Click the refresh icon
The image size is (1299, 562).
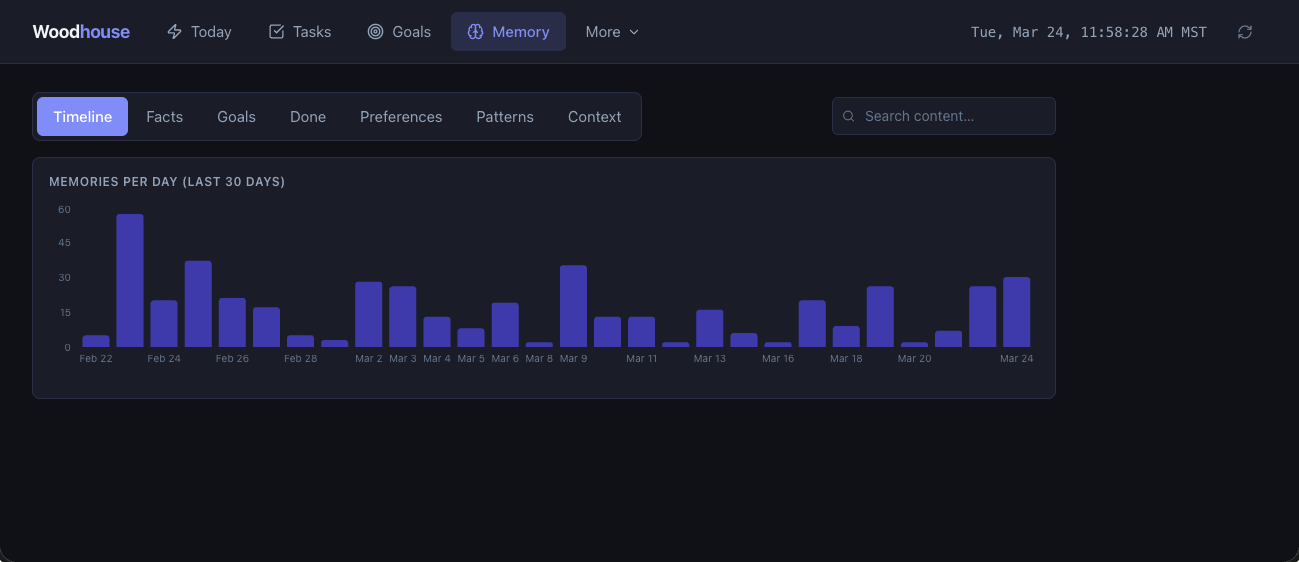coord(1245,32)
